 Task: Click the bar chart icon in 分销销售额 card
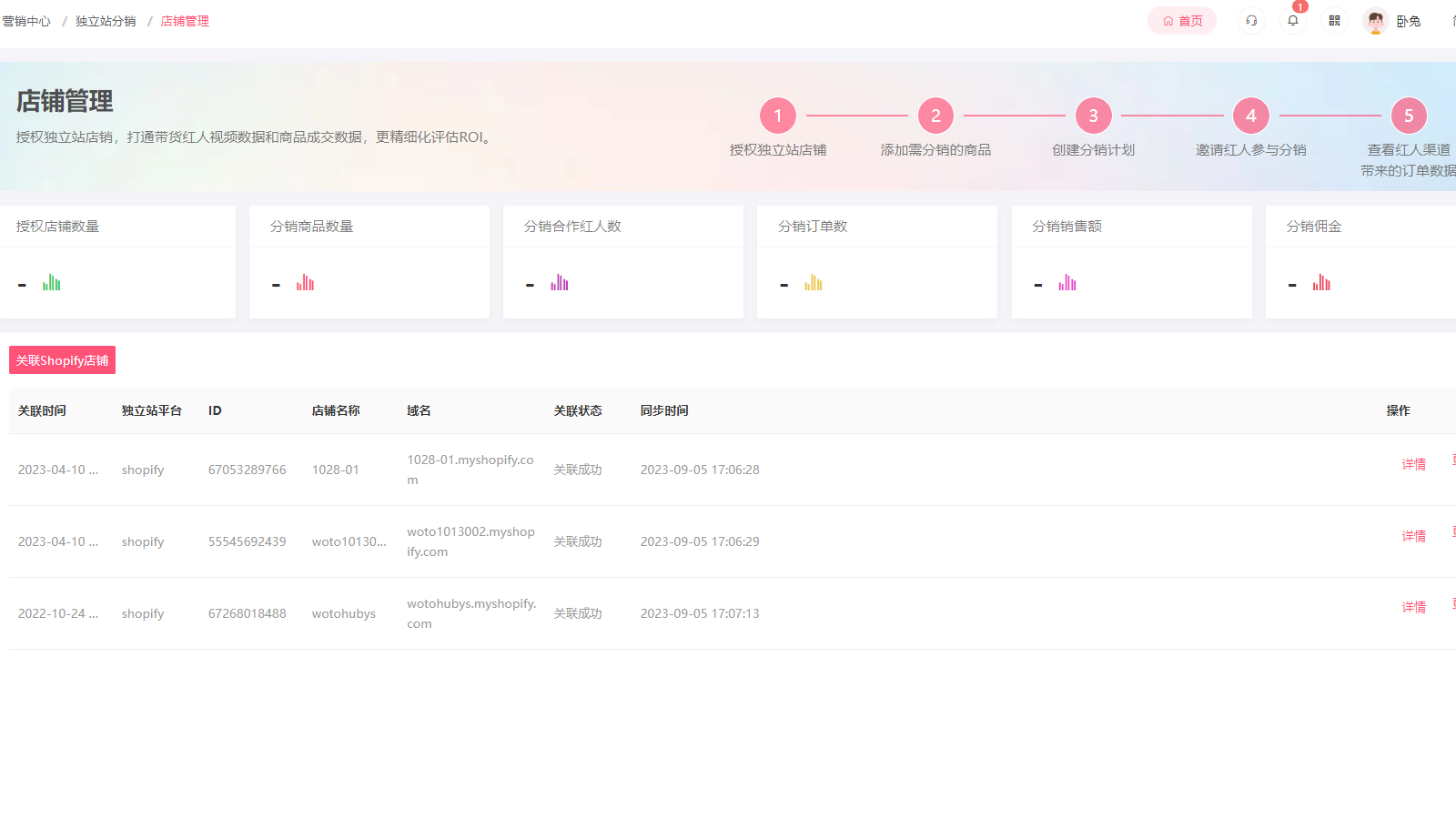point(1067,282)
